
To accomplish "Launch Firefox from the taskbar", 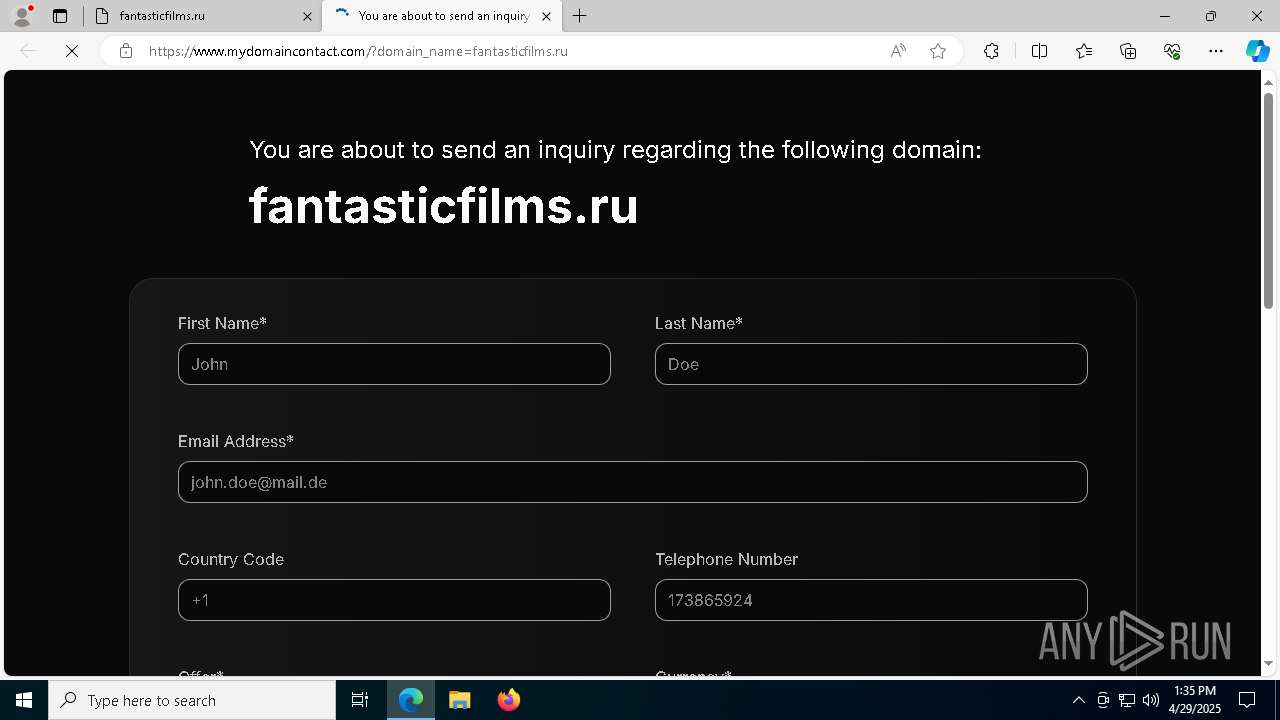I will [x=509, y=700].
